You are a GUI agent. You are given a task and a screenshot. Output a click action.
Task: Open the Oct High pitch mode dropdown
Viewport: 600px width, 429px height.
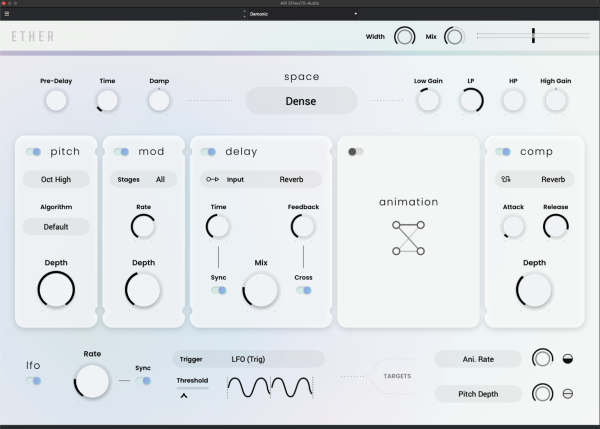click(x=56, y=179)
